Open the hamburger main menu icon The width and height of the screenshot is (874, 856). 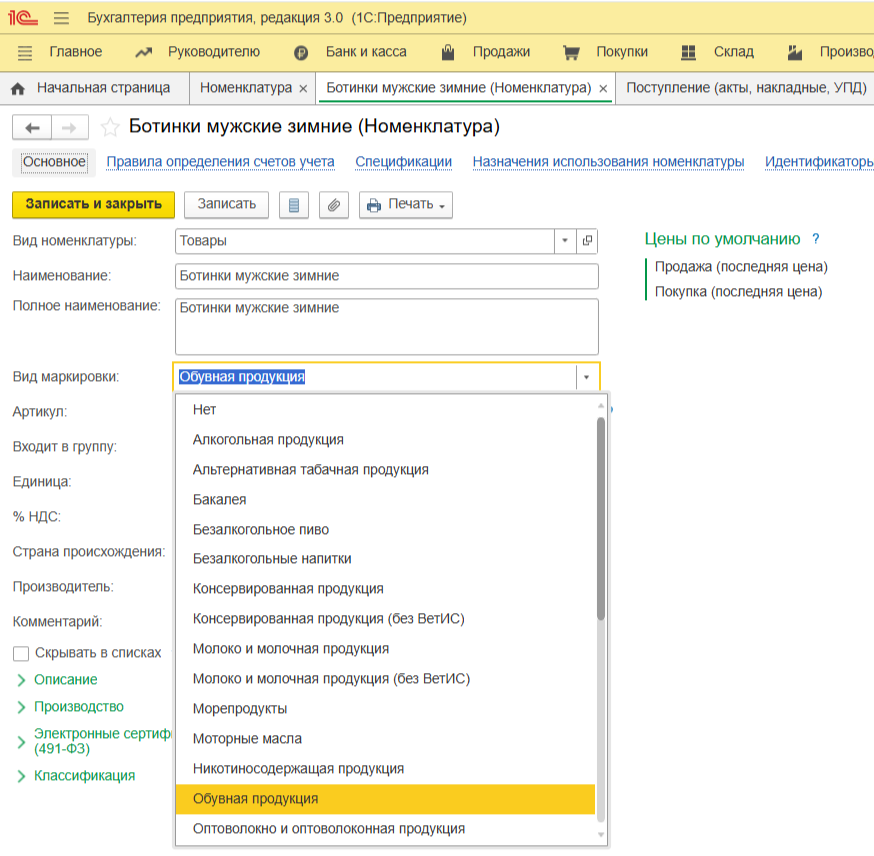[x=61, y=18]
